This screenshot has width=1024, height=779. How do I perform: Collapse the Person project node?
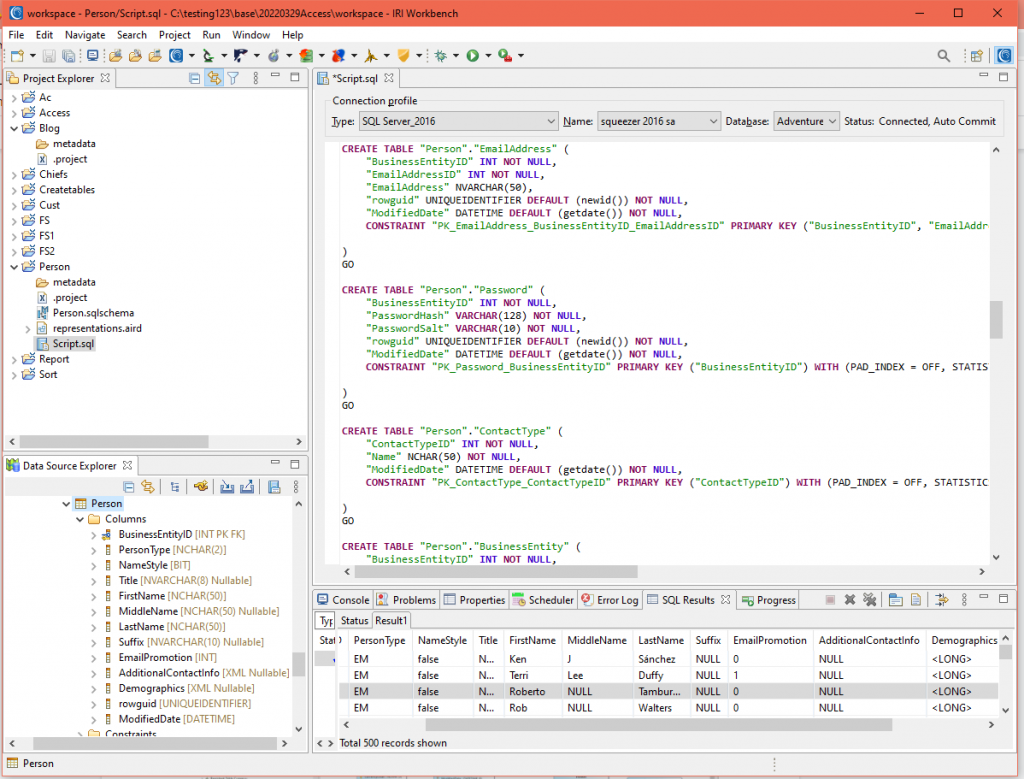(14, 266)
